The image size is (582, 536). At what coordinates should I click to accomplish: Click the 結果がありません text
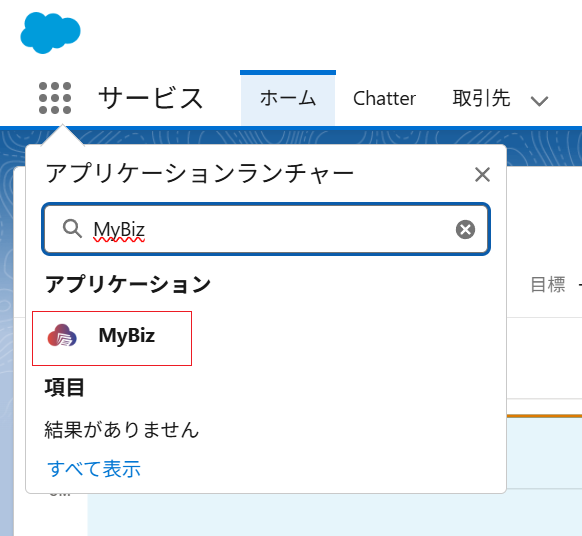pos(121,430)
